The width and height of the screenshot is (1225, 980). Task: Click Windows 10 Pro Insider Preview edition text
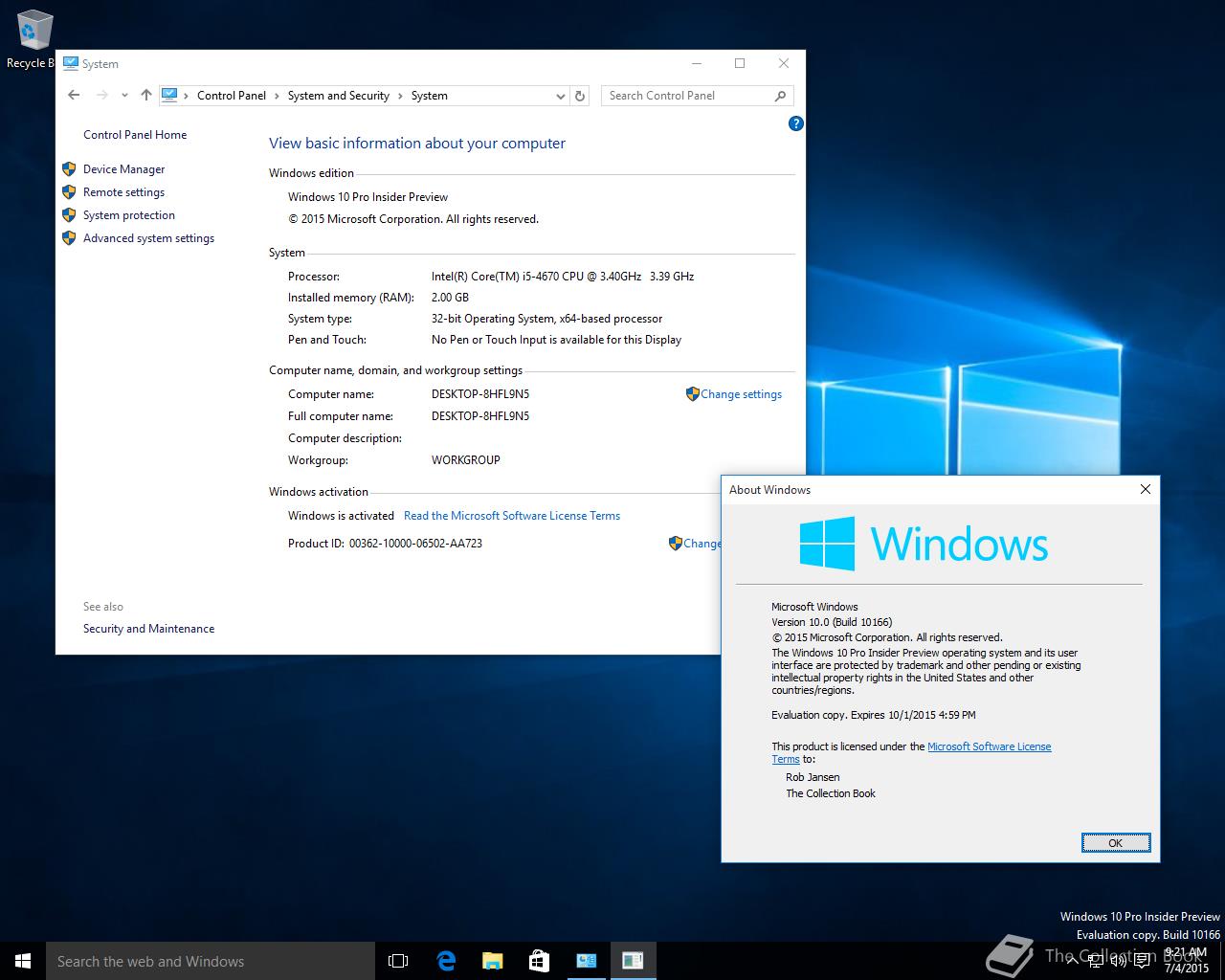tap(367, 197)
